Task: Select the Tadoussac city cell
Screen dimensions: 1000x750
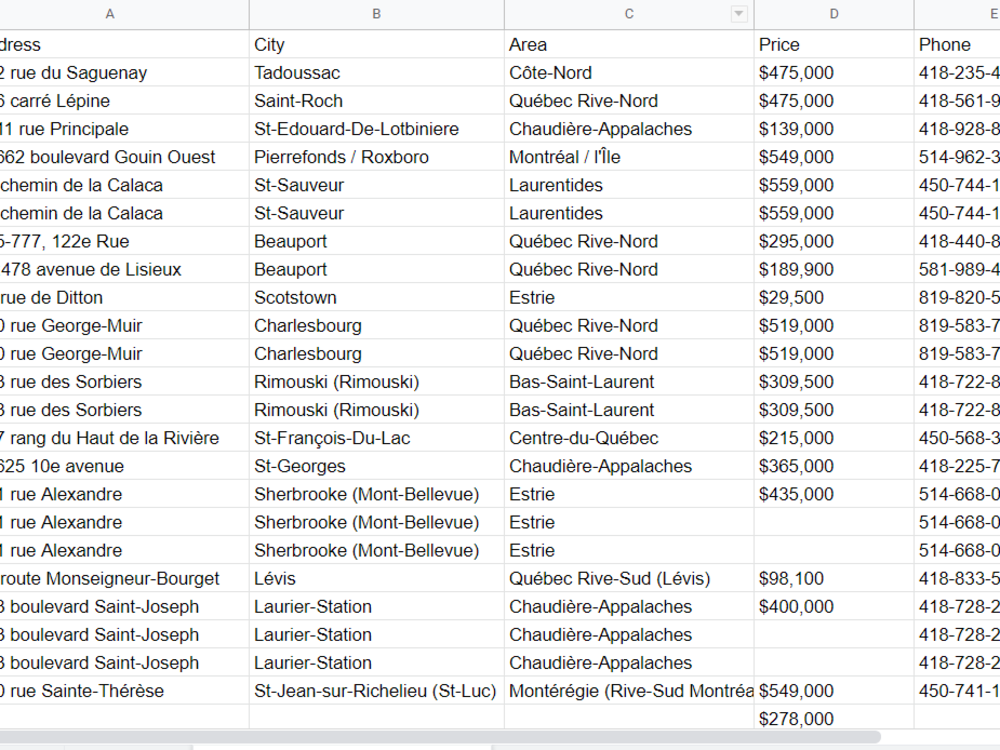Action: click(376, 73)
